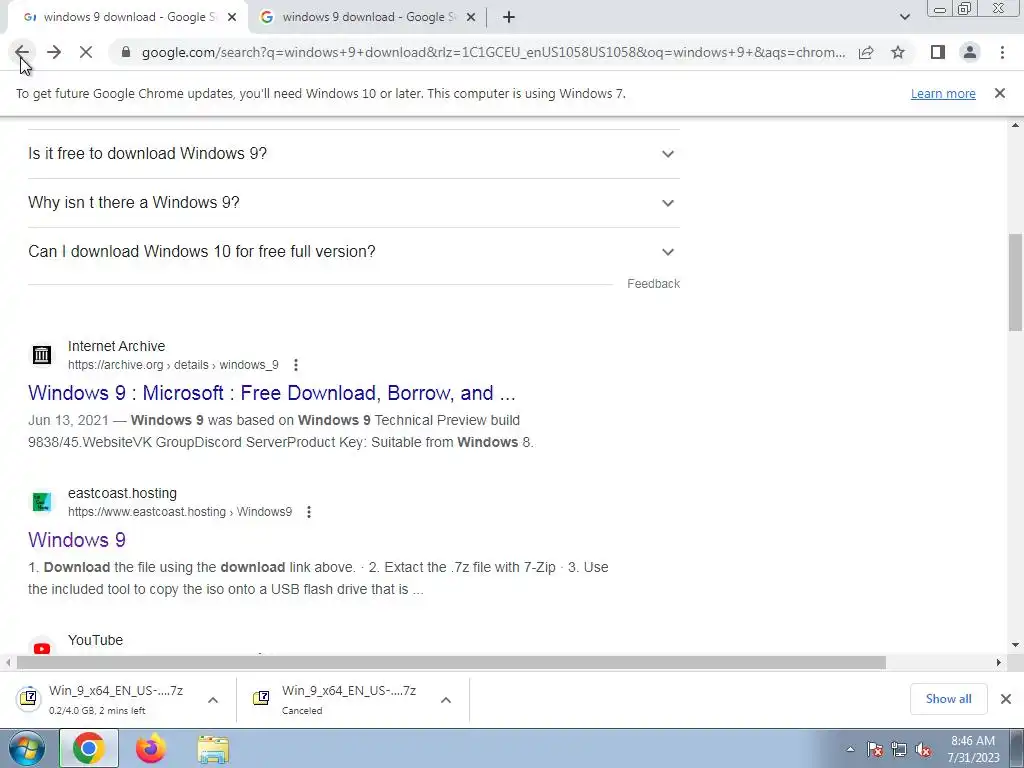Open the 'Windows 9' eastcoast.hosting result
The width and height of the screenshot is (1024, 768).
tap(77, 540)
